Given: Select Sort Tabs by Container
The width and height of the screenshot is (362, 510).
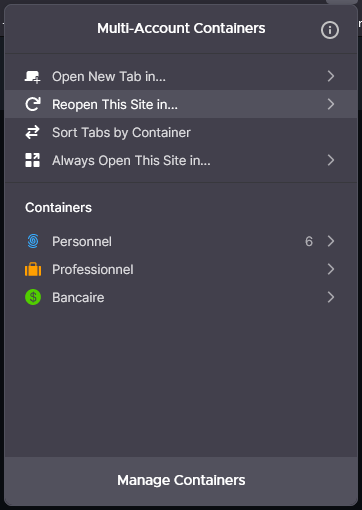Looking at the screenshot, I should (181, 132).
